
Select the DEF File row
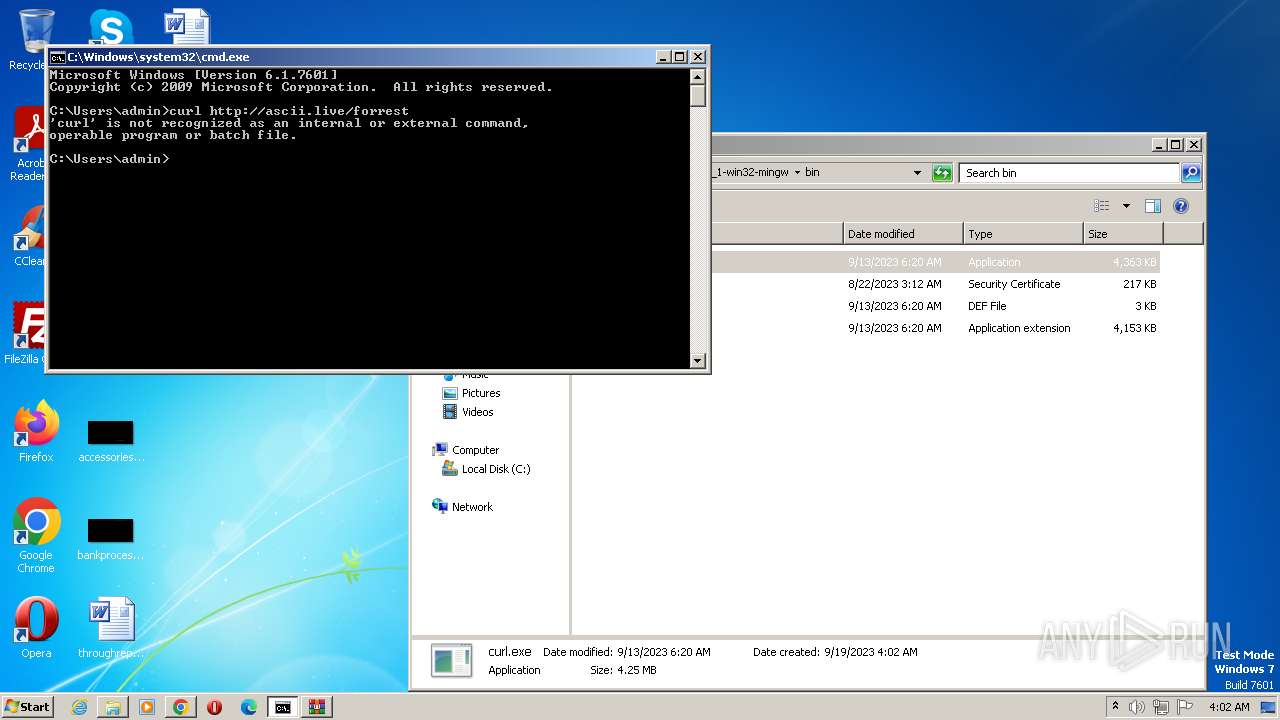[935, 306]
